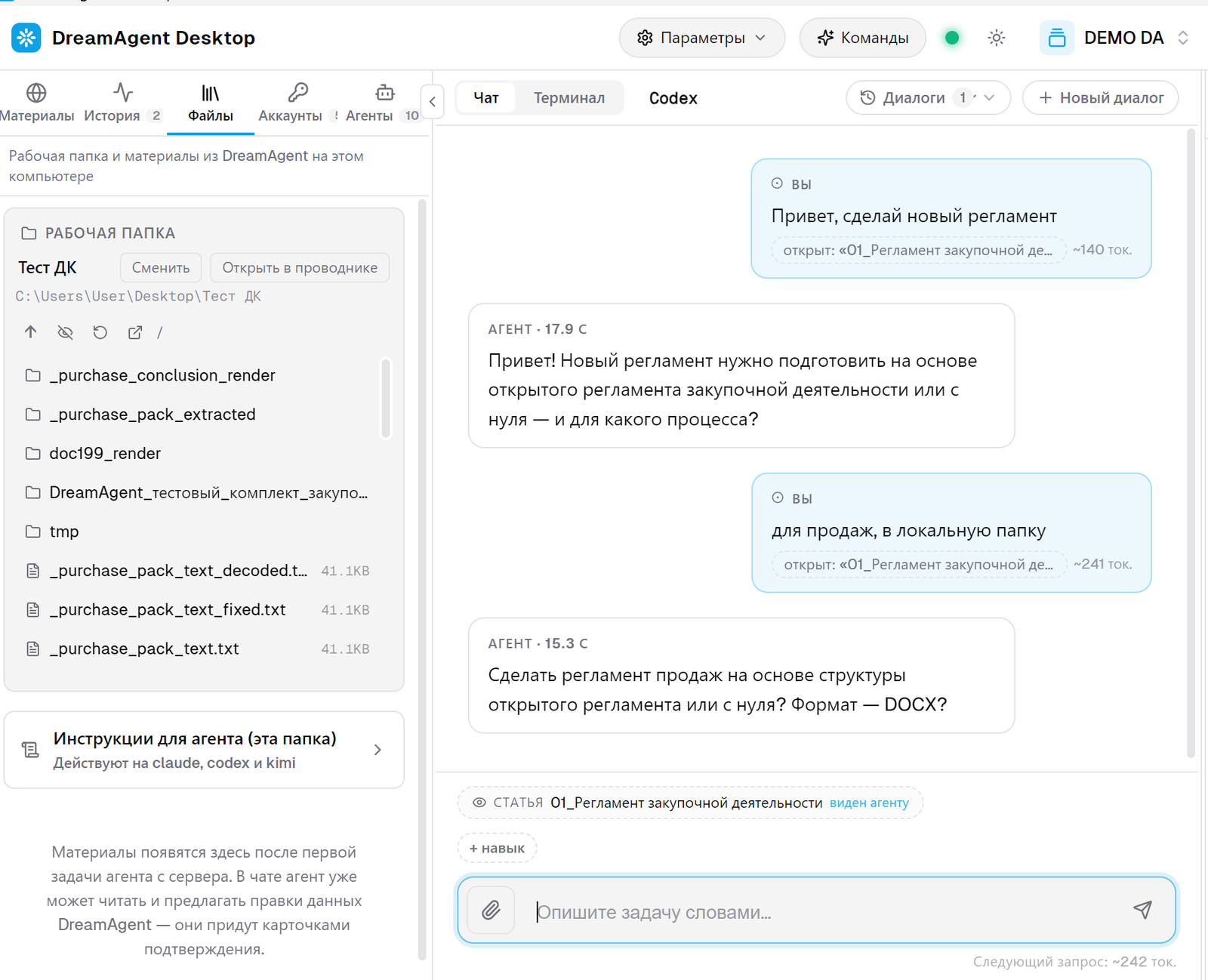The height and width of the screenshot is (980, 1208).
Task: Click the Материалы globe icon
Action: 36,92
